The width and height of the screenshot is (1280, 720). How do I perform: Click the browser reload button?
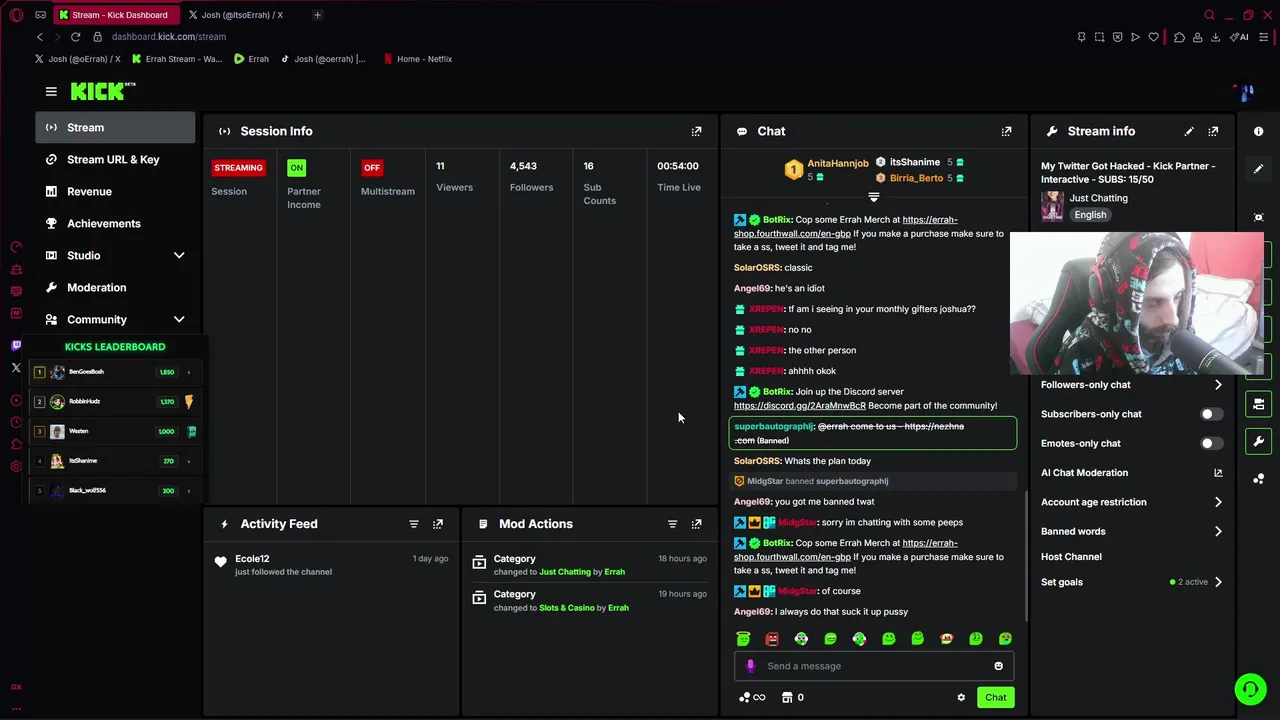(x=75, y=37)
